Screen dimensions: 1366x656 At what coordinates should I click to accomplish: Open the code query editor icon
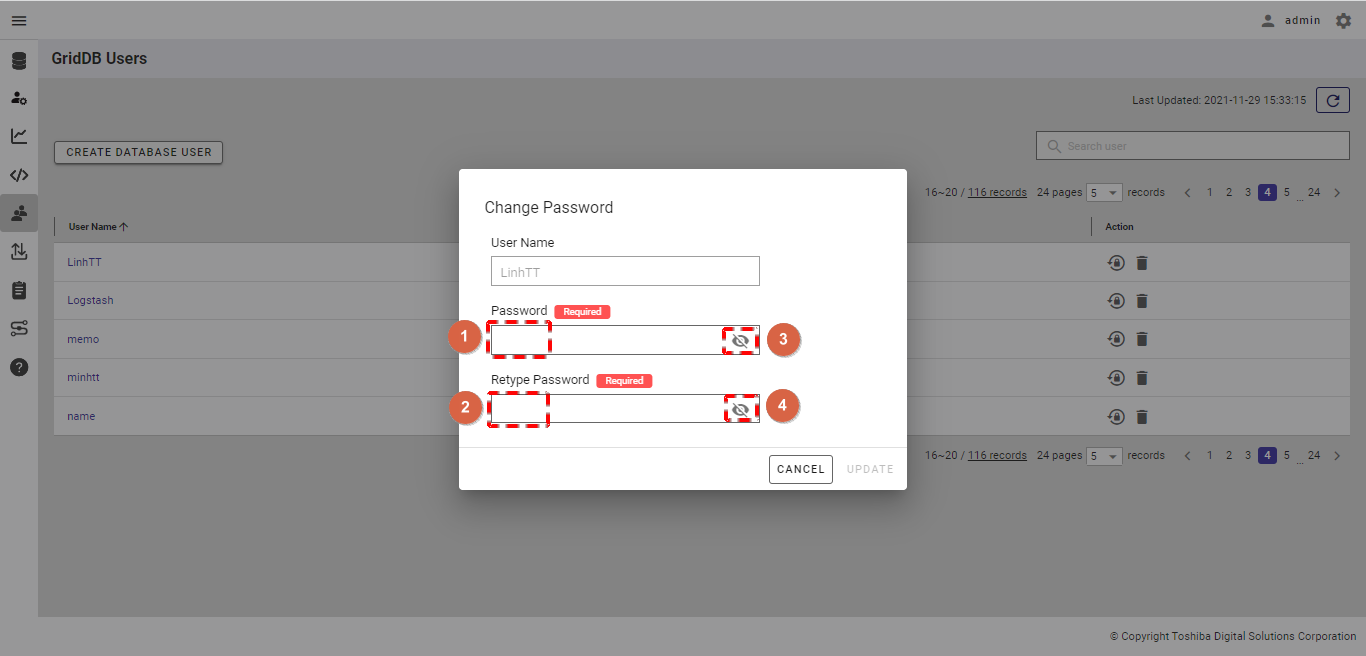tap(19, 175)
